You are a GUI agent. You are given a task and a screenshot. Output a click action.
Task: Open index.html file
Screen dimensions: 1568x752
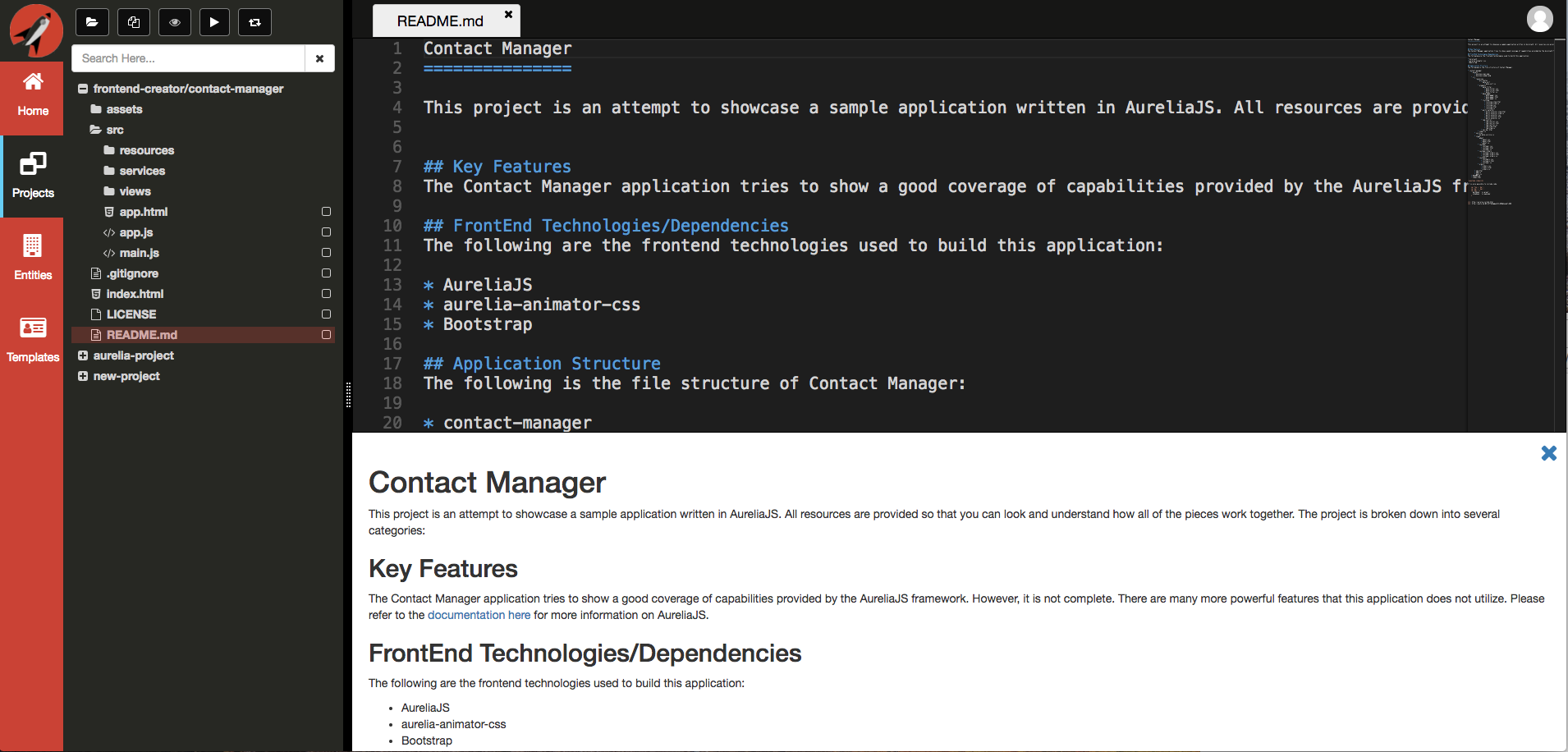pos(135,294)
